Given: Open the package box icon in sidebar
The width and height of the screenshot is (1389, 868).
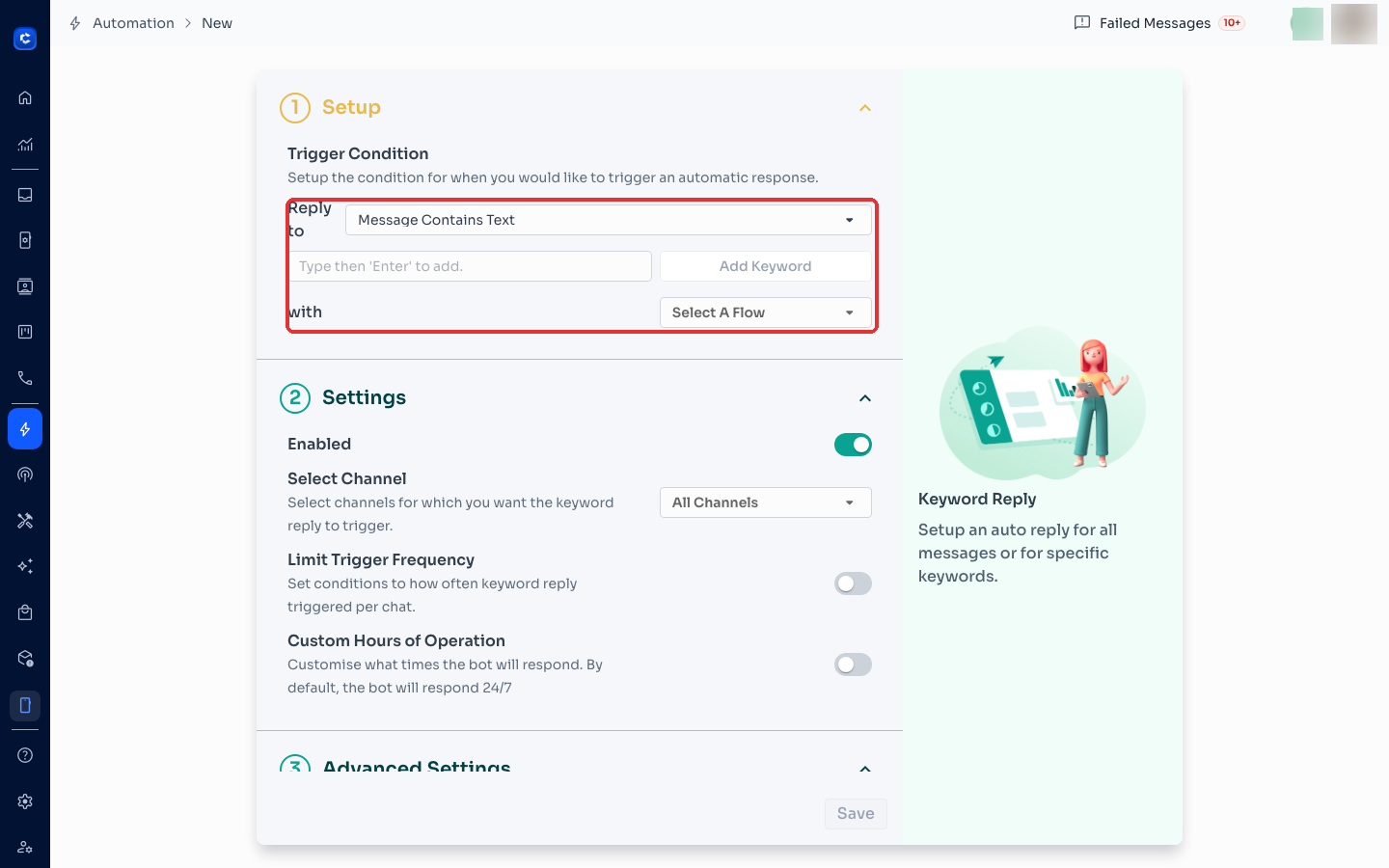Looking at the screenshot, I should 25,659.
